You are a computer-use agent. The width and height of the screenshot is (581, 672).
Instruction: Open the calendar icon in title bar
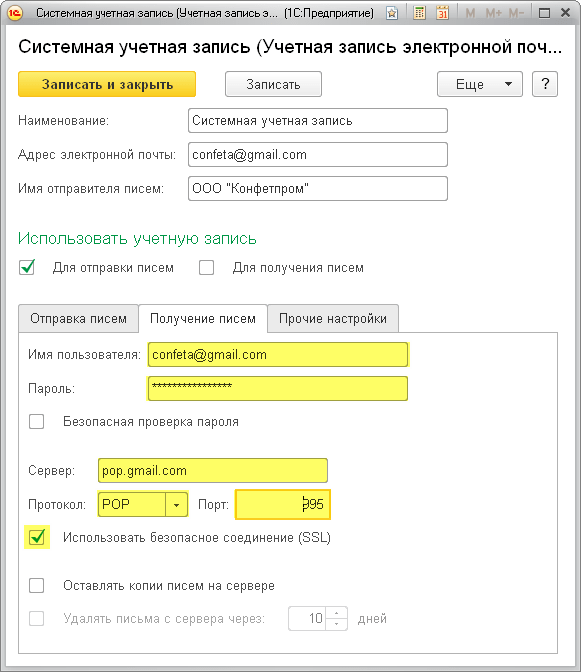[x=443, y=13]
